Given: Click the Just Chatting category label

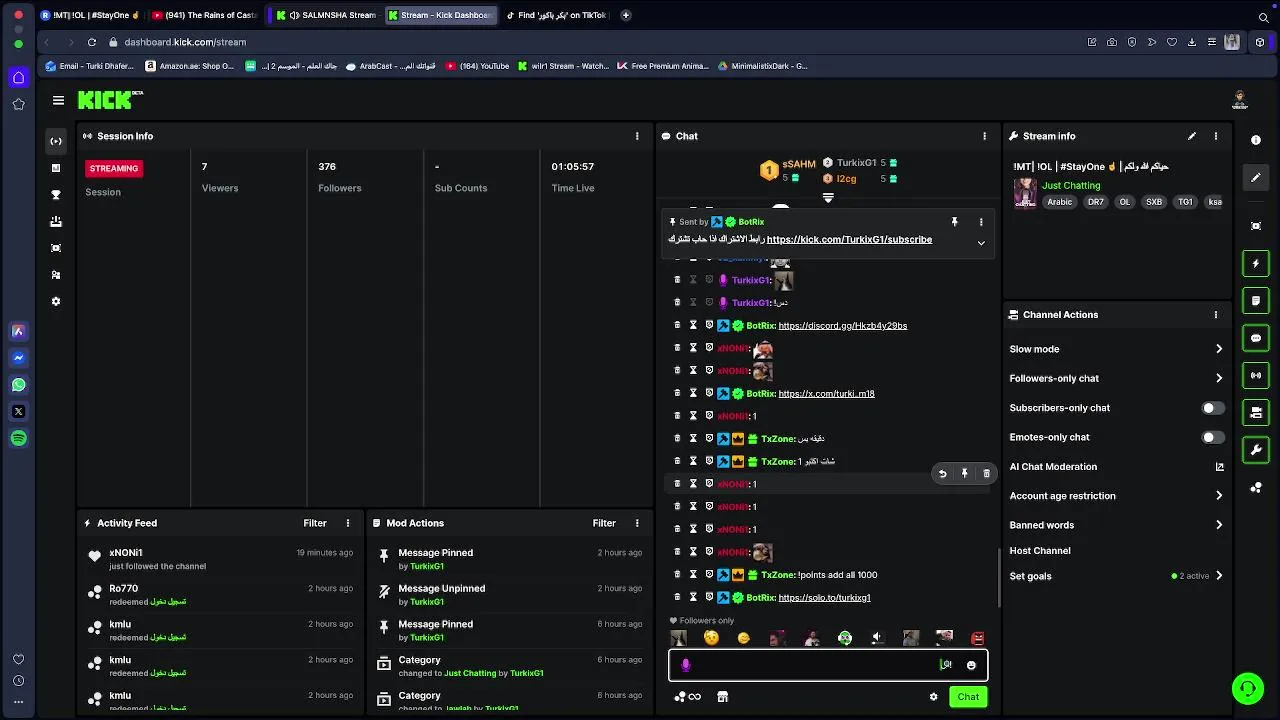Looking at the screenshot, I should (1071, 186).
